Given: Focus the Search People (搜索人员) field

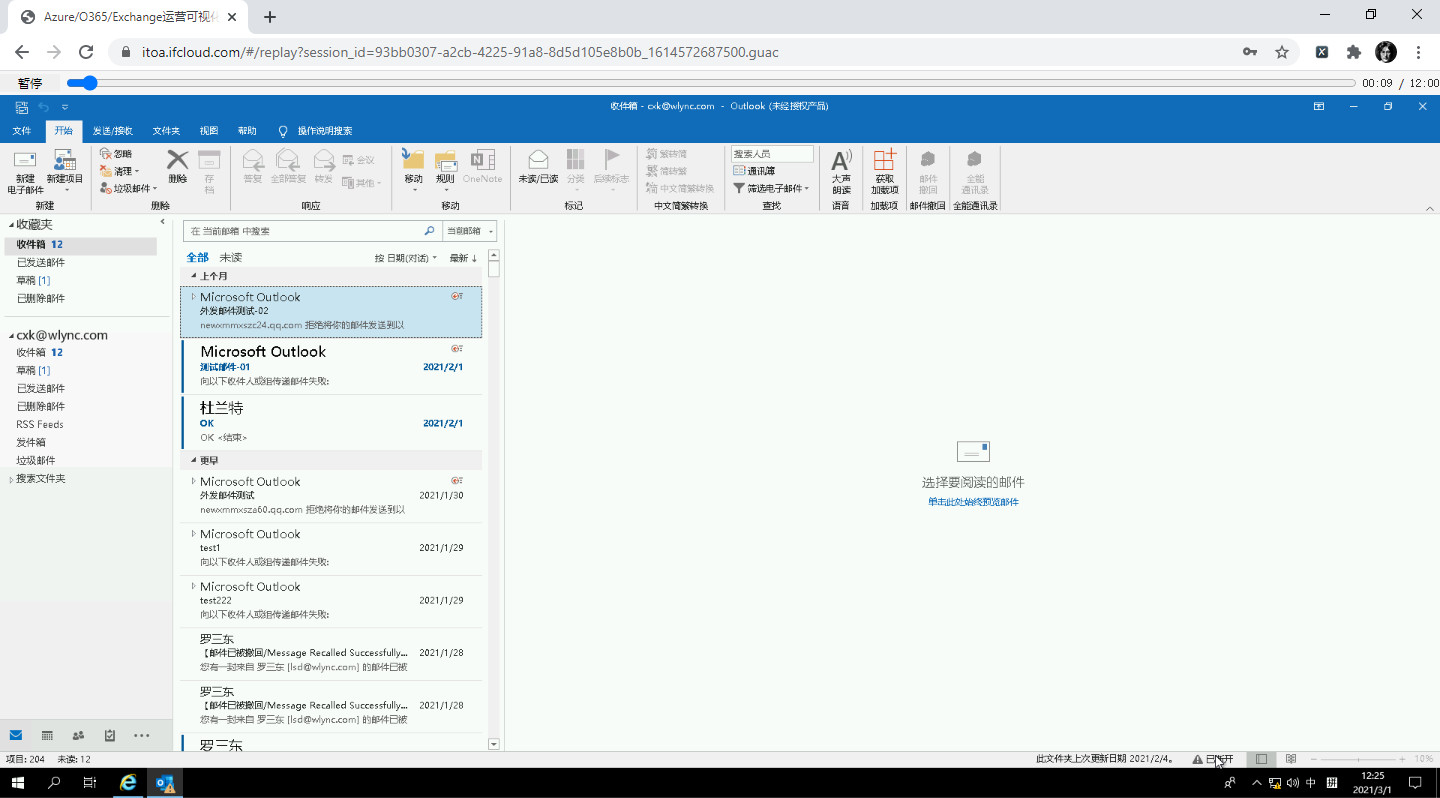Looking at the screenshot, I should pos(772,154).
